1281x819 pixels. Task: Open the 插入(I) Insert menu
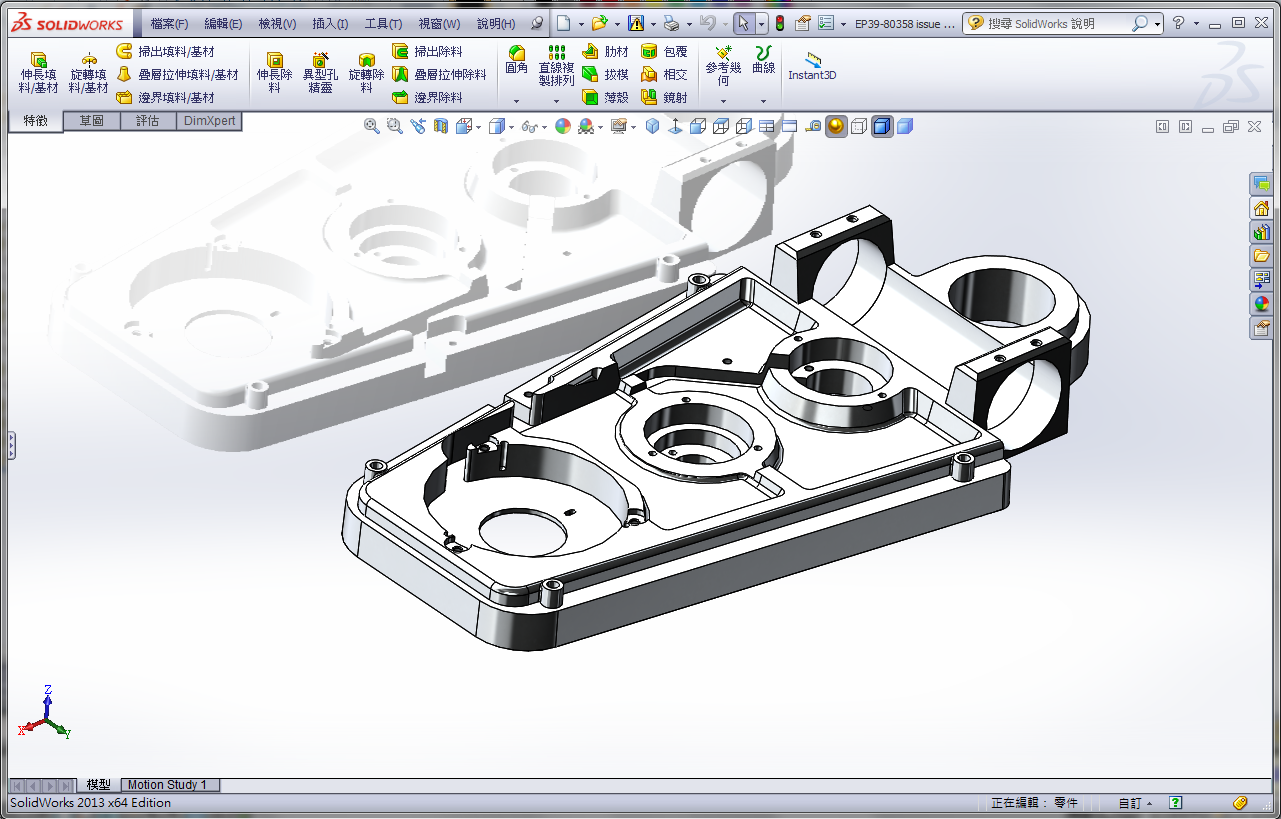point(330,23)
